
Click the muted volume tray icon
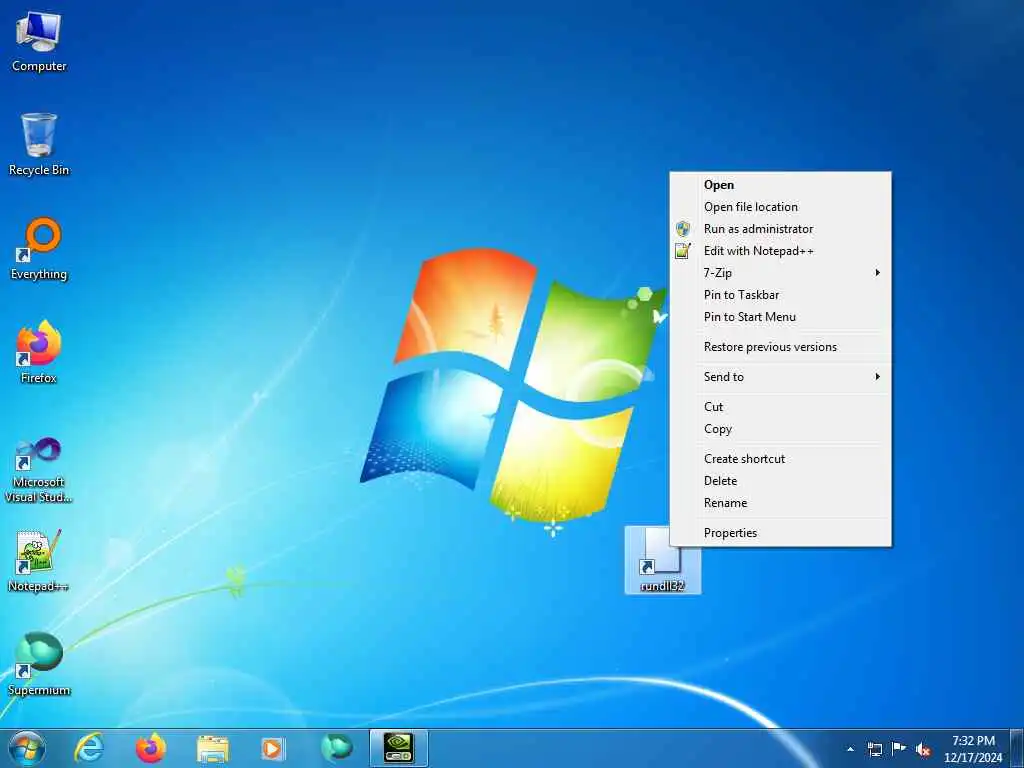(x=923, y=749)
